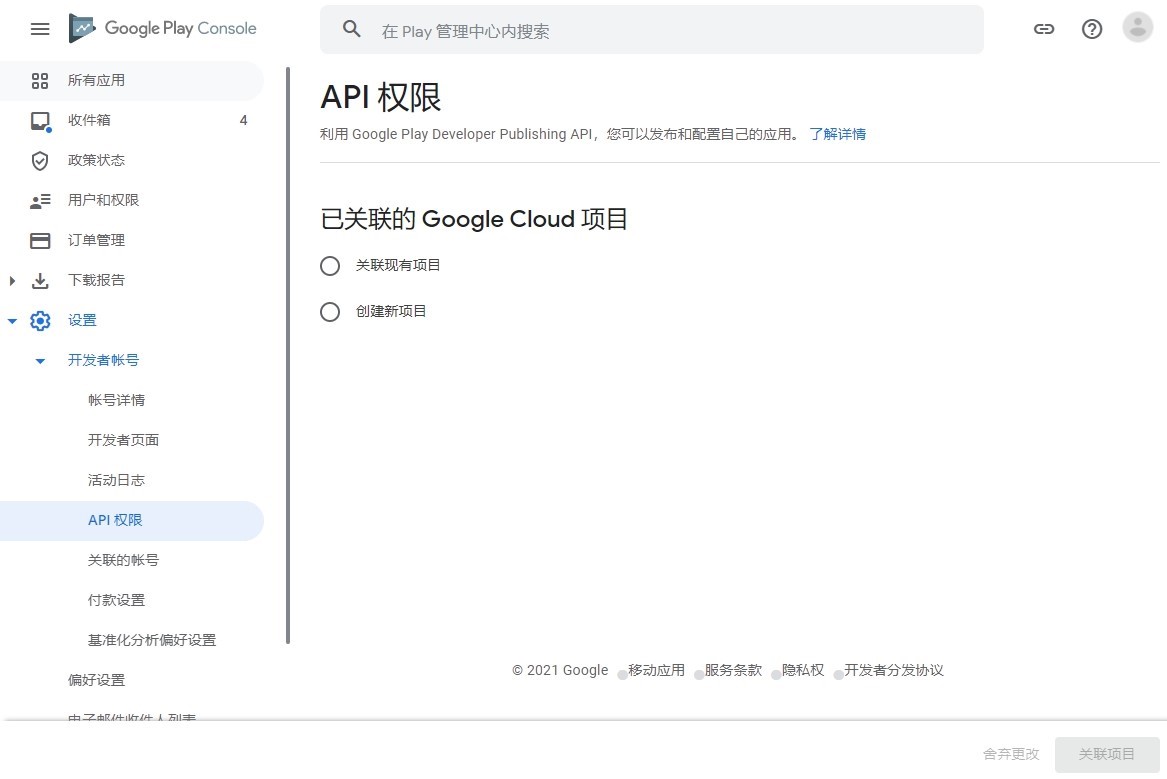Click the 设置 gear icon
Viewport: 1167px width, 779px height.
click(x=40, y=321)
